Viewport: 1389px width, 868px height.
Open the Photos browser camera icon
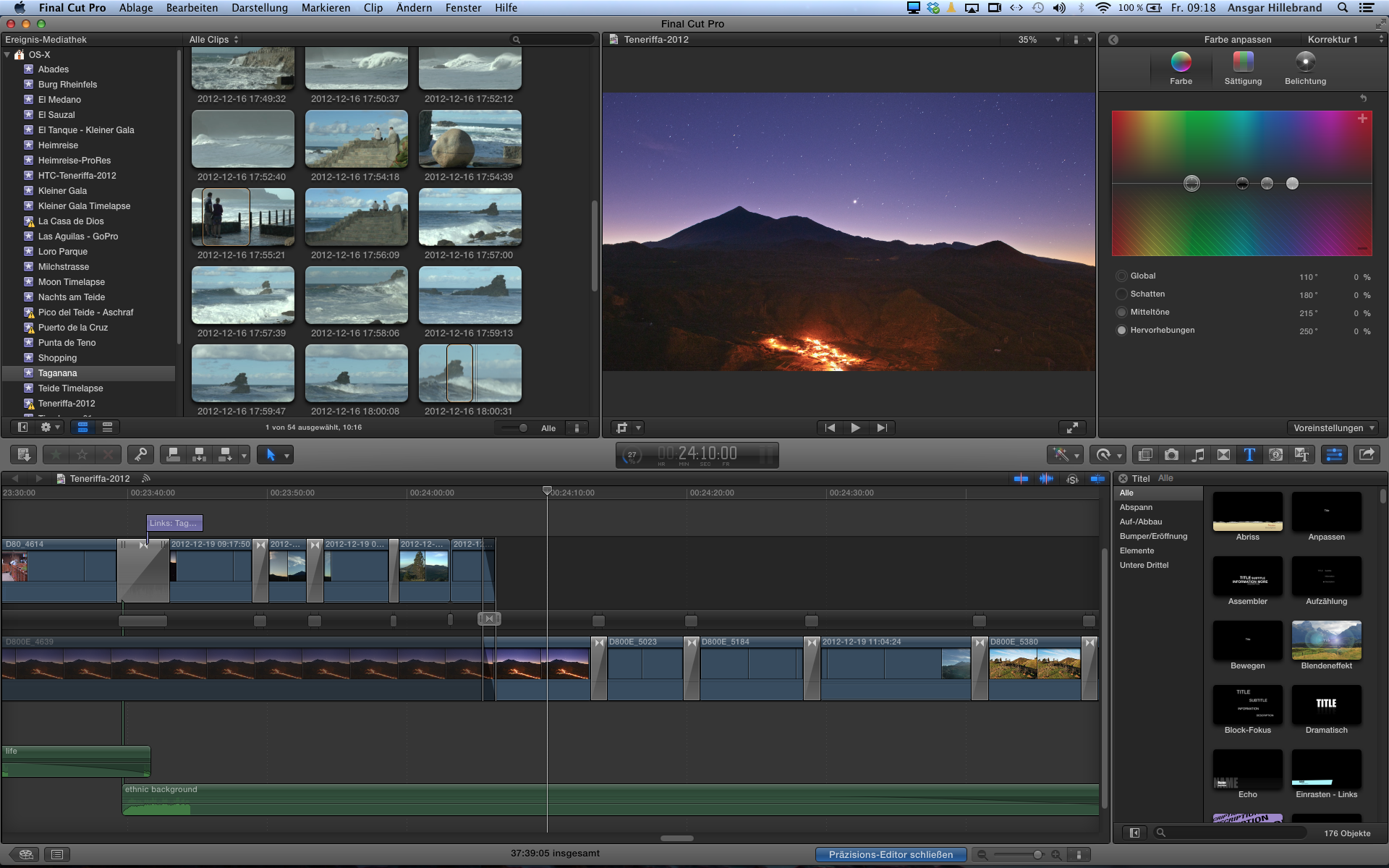1171,454
